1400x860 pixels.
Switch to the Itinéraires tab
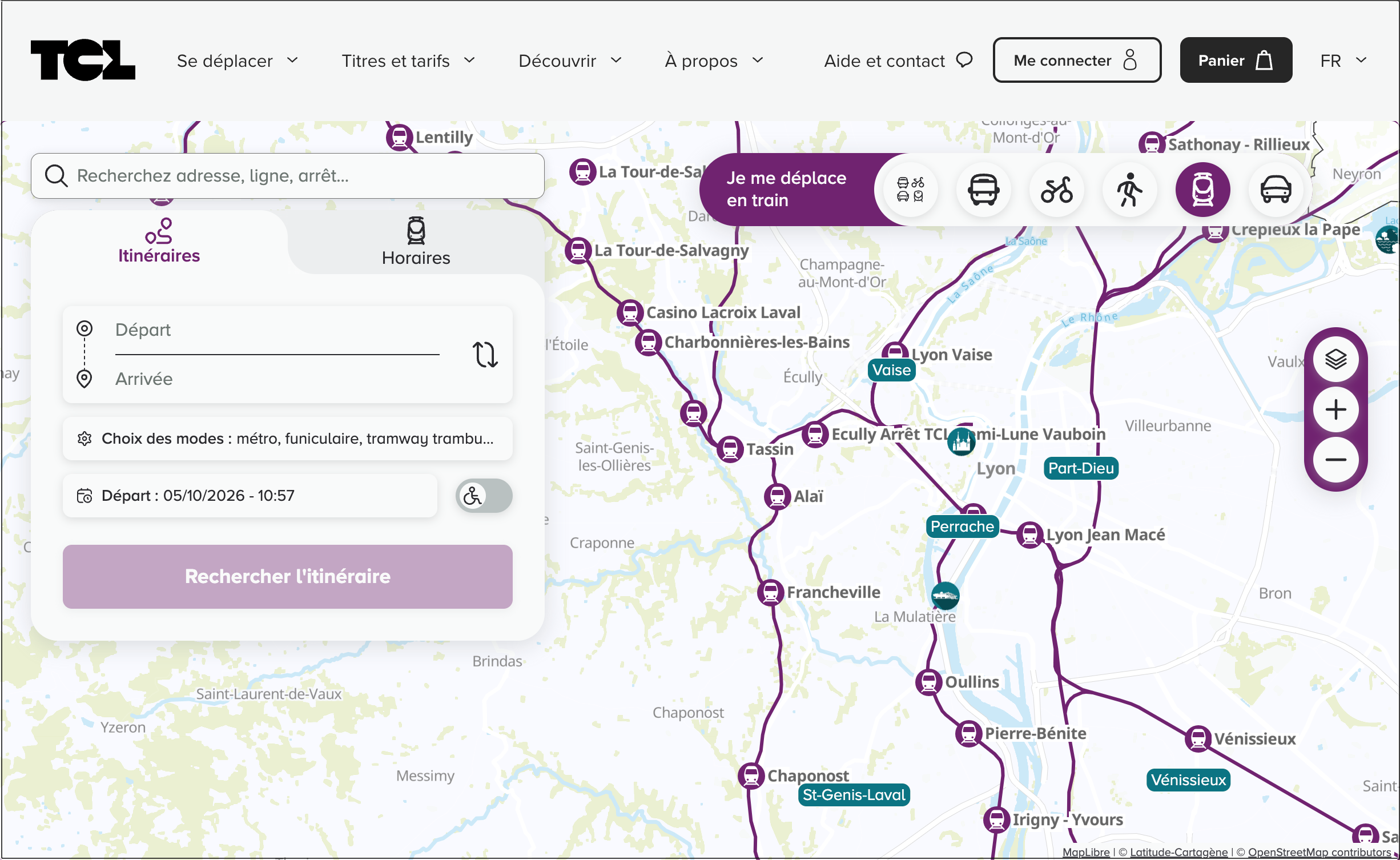[159, 242]
